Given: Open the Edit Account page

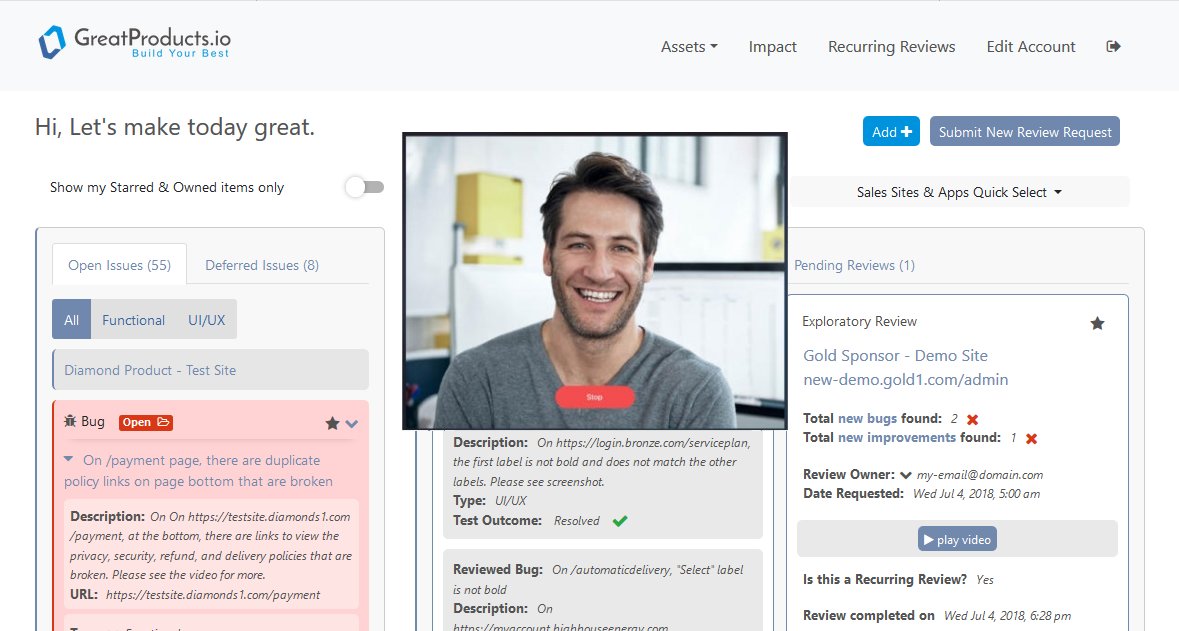Looking at the screenshot, I should click(x=1031, y=47).
